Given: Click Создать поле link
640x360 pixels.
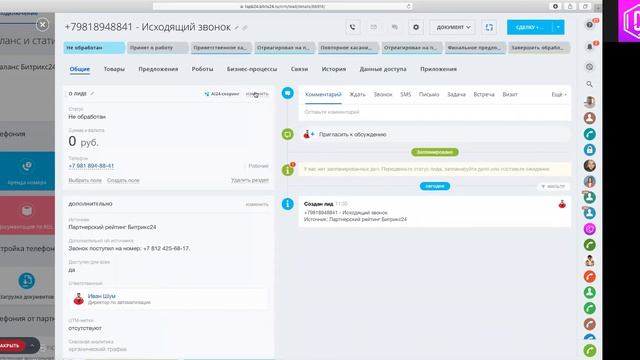Looking at the screenshot, I should [x=123, y=180].
